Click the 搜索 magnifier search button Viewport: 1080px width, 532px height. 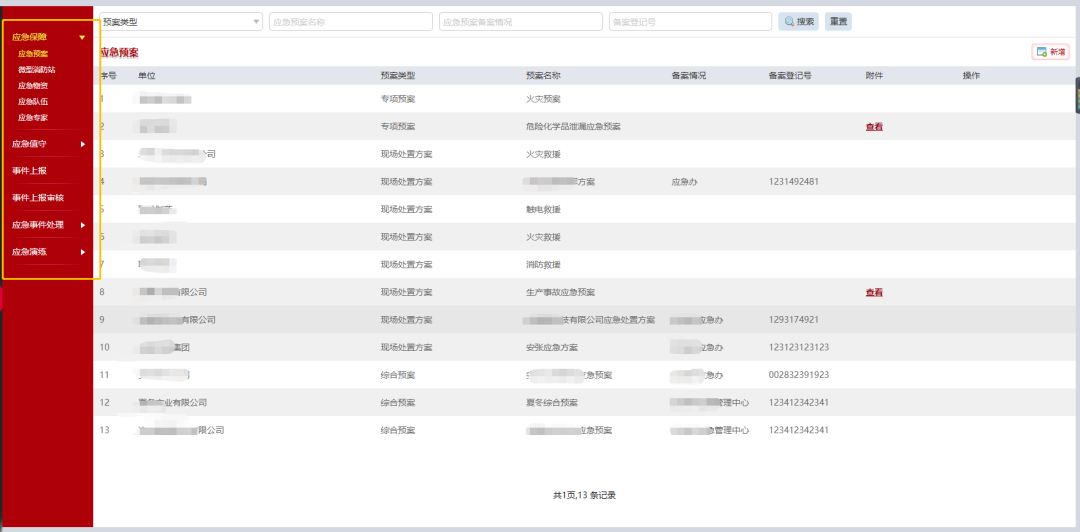tap(798, 21)
